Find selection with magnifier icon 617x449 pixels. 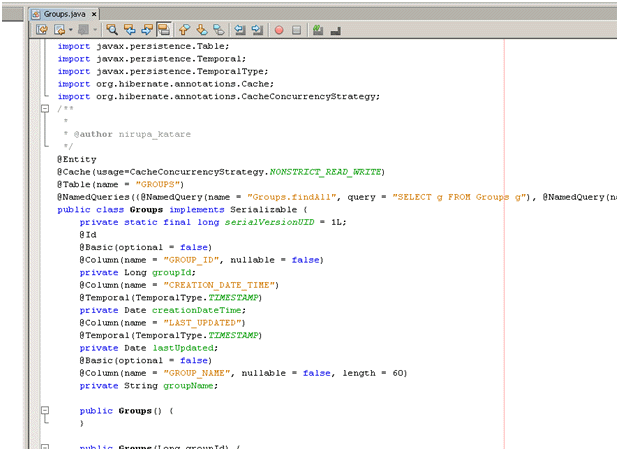tap(112, 30)
